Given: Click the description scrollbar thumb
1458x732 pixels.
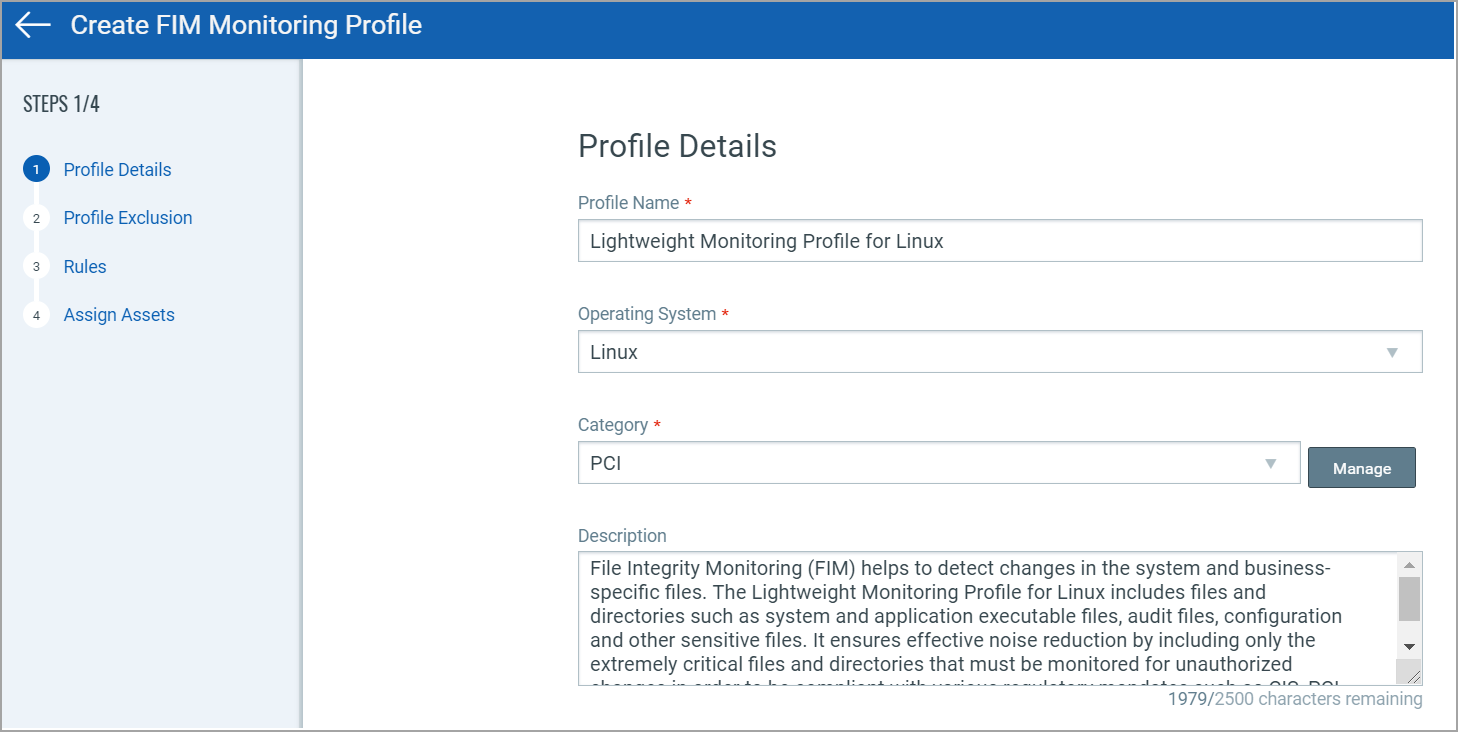Looking at the screenshot, I should click(1409, 599).
